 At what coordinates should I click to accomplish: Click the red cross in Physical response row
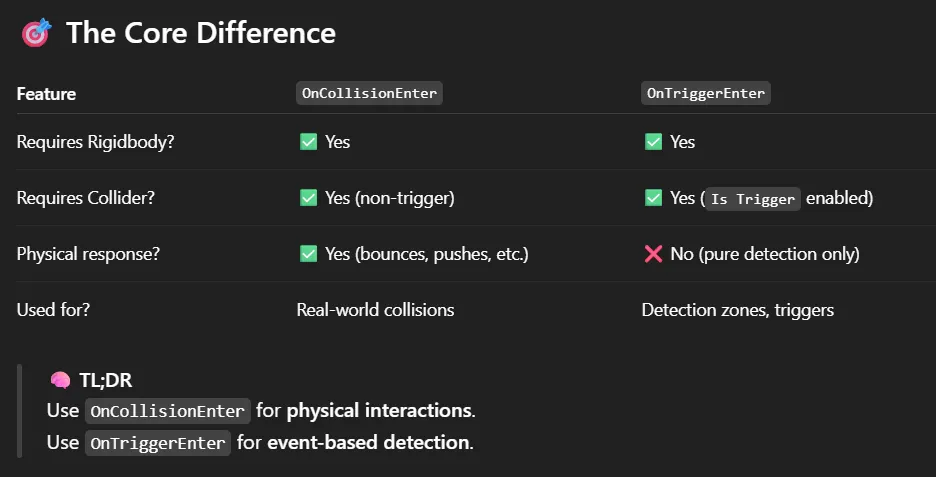653,254
